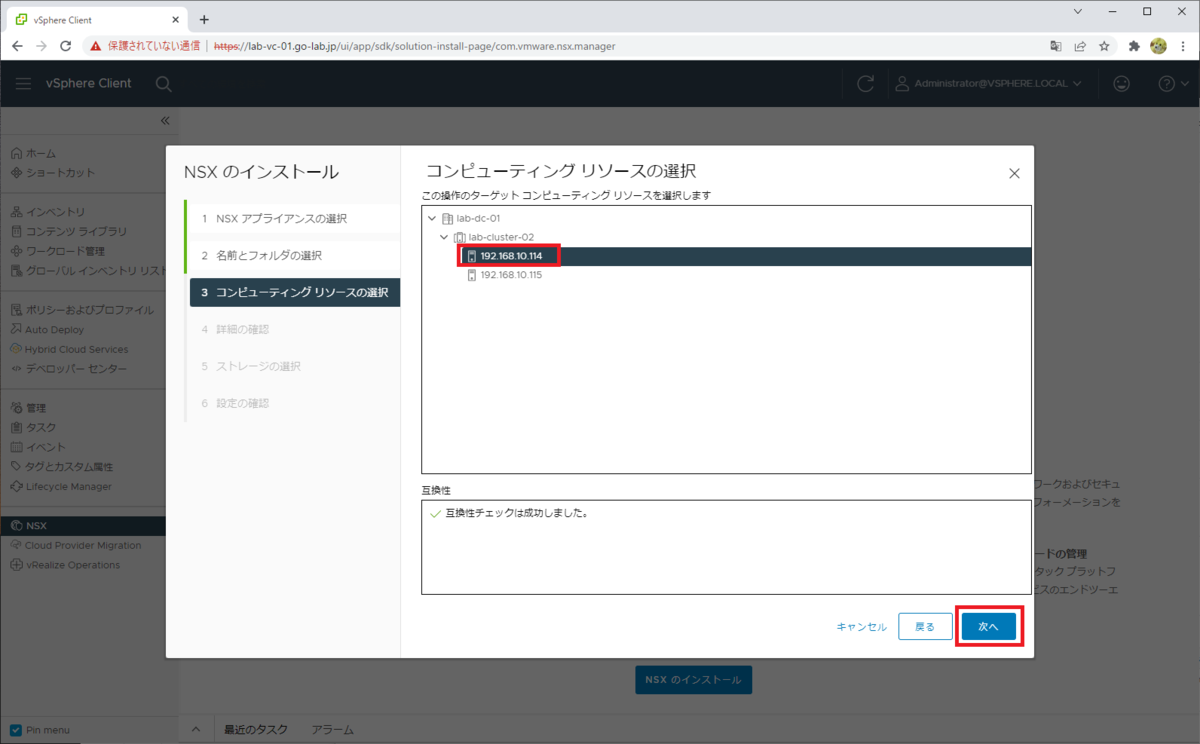This screenshot has height=744, width=1200.
Task: Reload the page with the browser refresh icon
Action: 66,46
